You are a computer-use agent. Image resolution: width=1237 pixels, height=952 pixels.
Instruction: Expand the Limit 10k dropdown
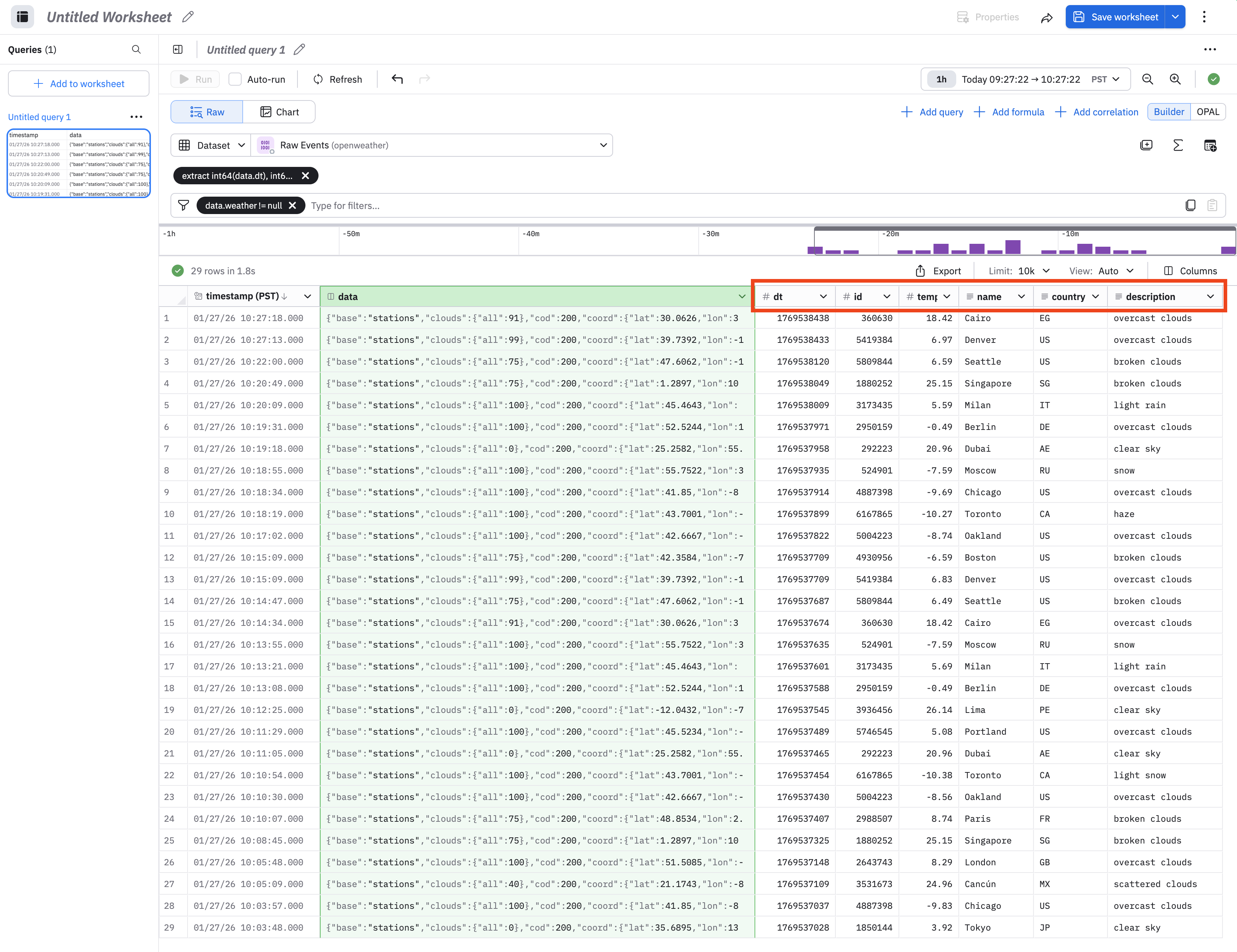[x=1033, y=271]
